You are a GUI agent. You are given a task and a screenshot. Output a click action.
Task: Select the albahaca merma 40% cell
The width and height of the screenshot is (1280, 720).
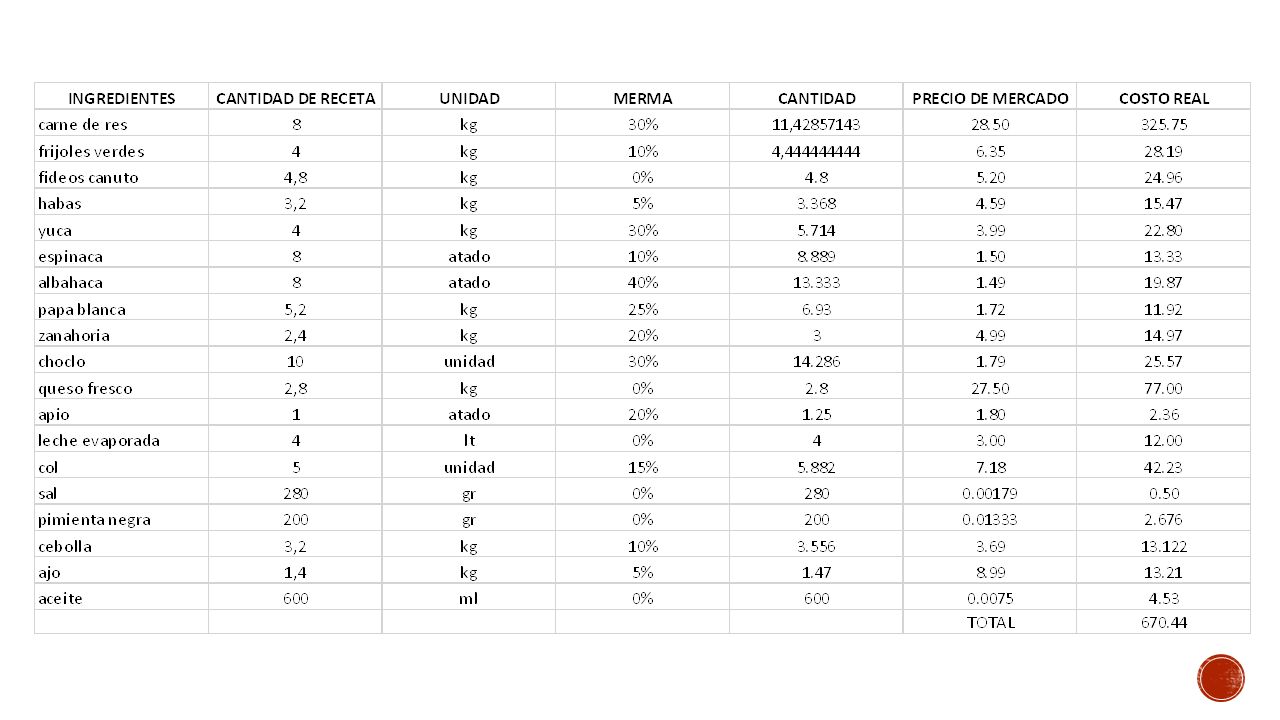pos(643,283)
